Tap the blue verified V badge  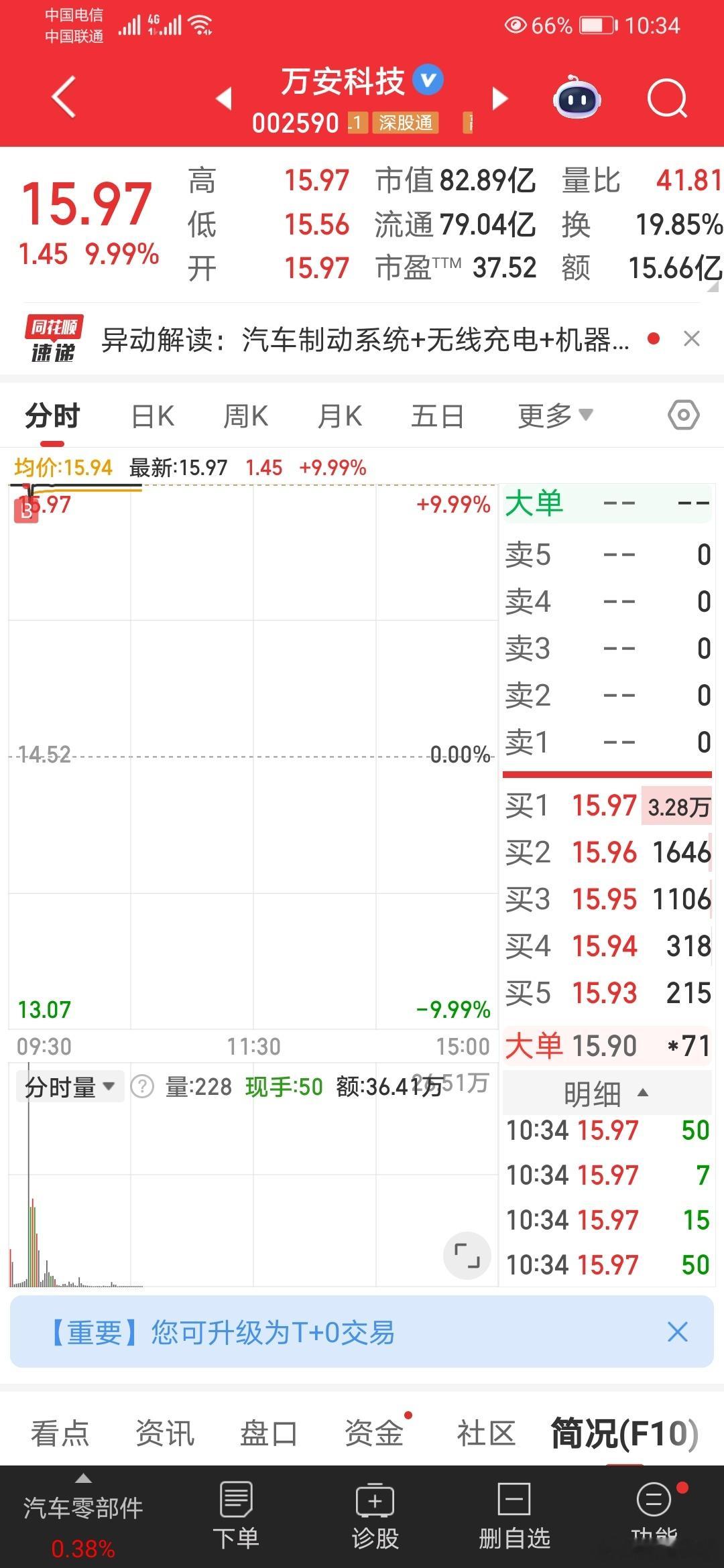[428, 81]
